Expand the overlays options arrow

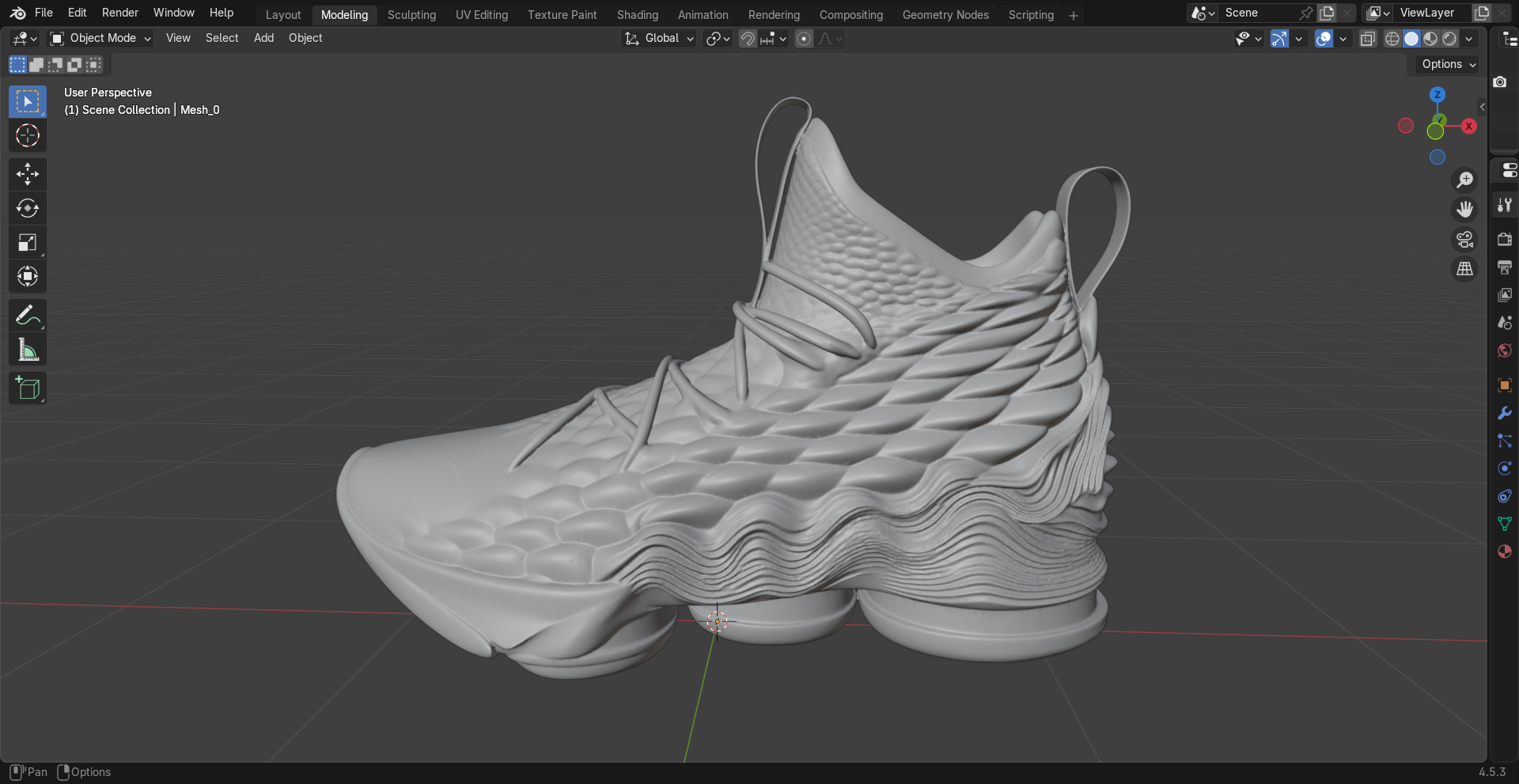[1343, 39]
